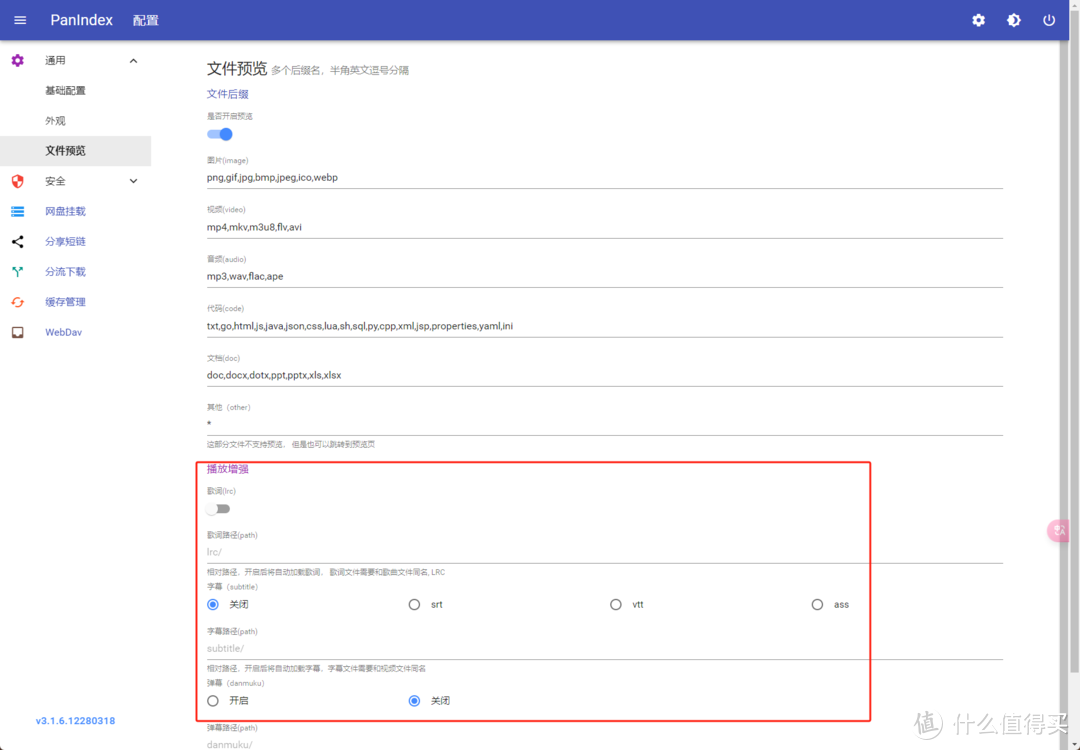Image resolution: width=1080 pixels, height=750 pixels.
Task: Open the 基础配置 menu item
Action: point(65,91)
